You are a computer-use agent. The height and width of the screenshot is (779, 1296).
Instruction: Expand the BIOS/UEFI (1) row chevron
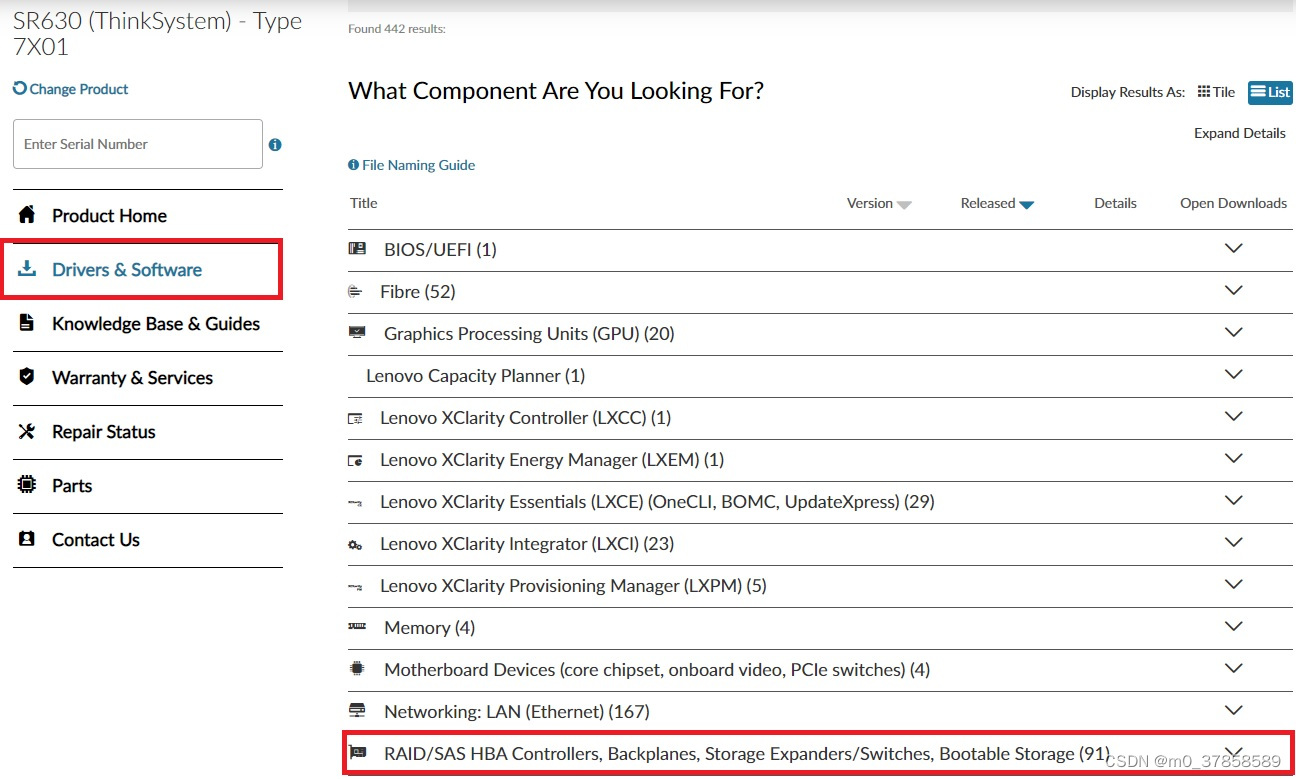(1233, 248)
